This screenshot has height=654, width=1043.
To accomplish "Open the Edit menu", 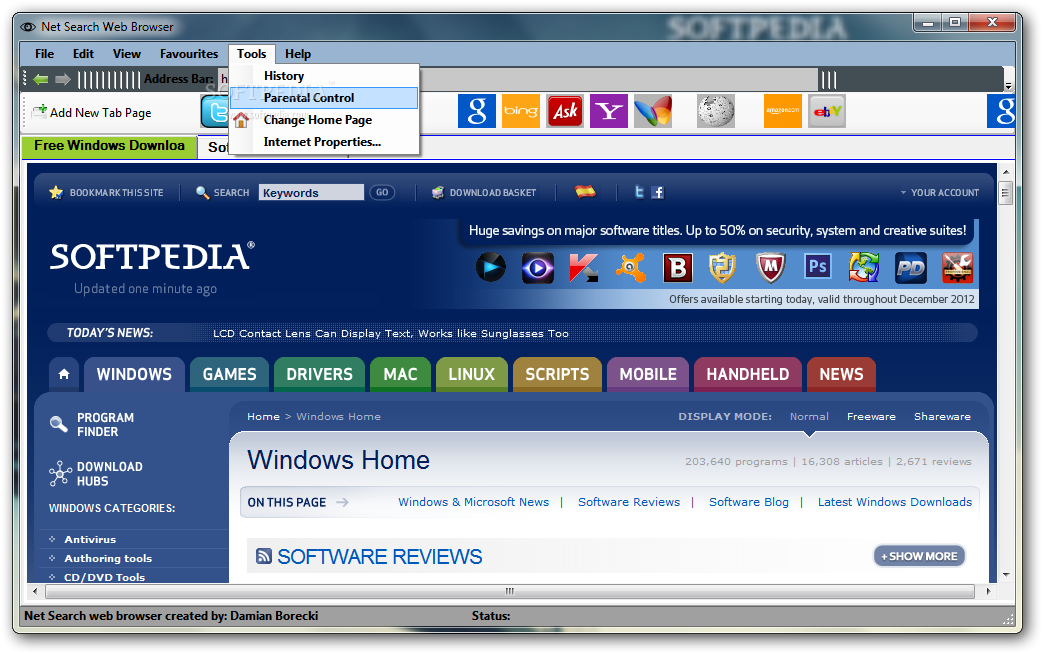I will (83, 54).
